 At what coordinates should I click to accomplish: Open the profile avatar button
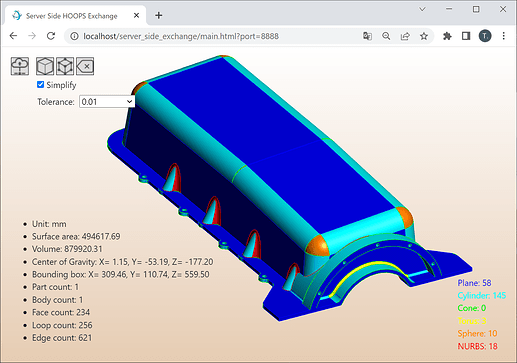(x=485, y=36)
